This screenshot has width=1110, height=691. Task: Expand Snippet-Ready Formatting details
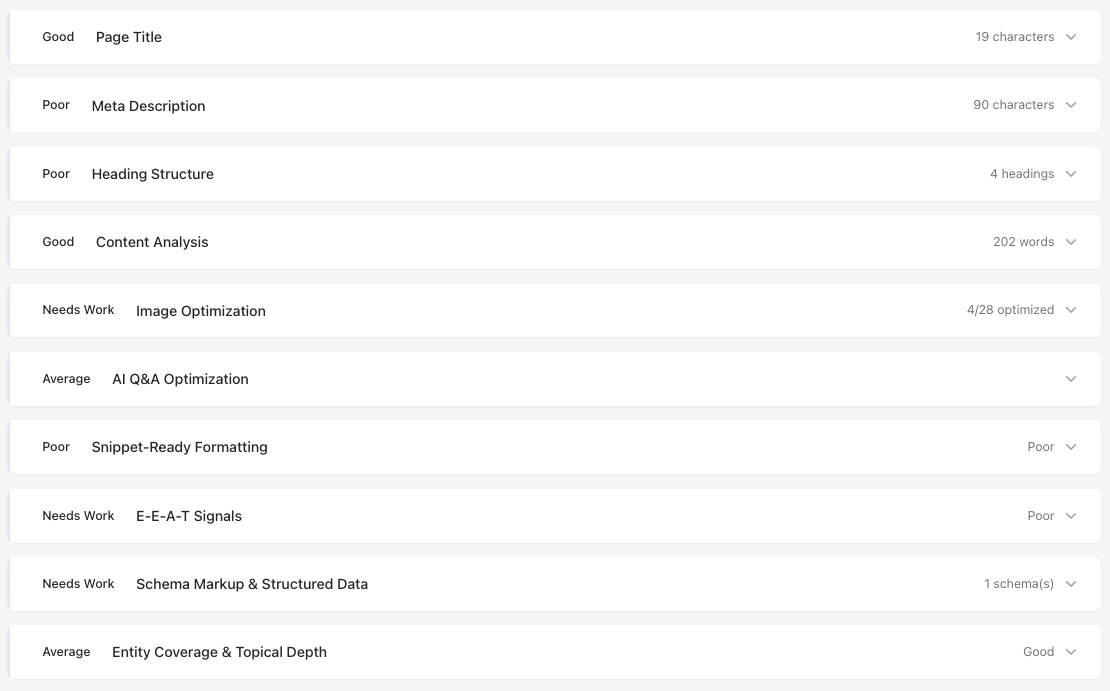(x=1070, y=447)
